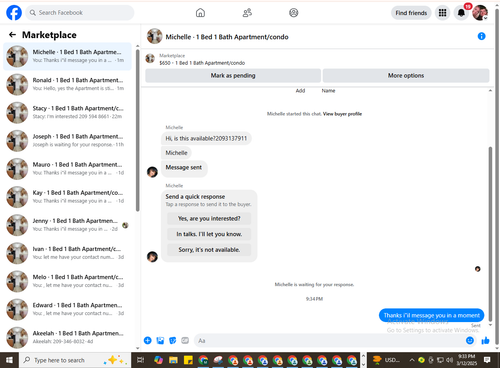Open the apps menu grid icon
The height and width of the screenshot is (368, 500).
pyautogui.click(x=442, y=13)
